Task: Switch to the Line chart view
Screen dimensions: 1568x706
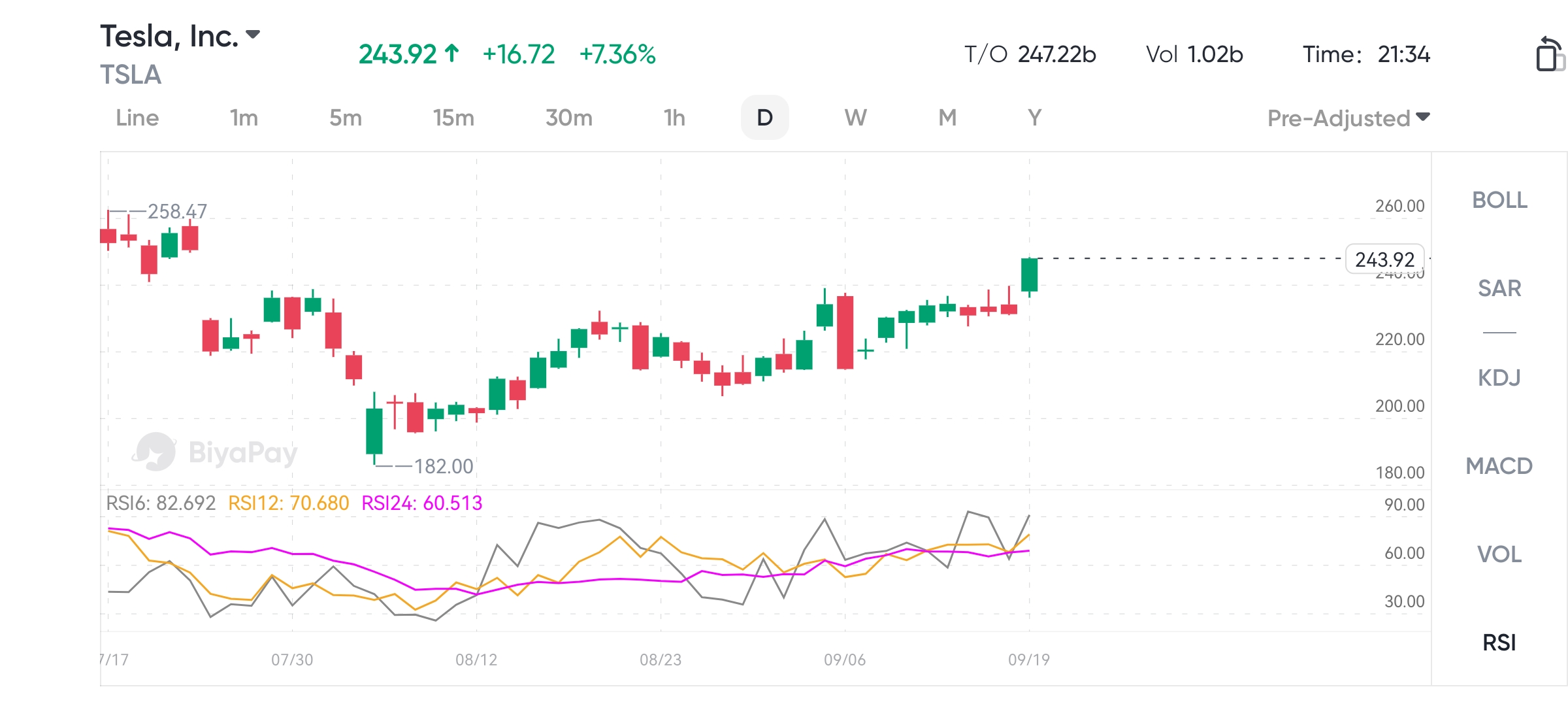Action: tap(137, 118)
